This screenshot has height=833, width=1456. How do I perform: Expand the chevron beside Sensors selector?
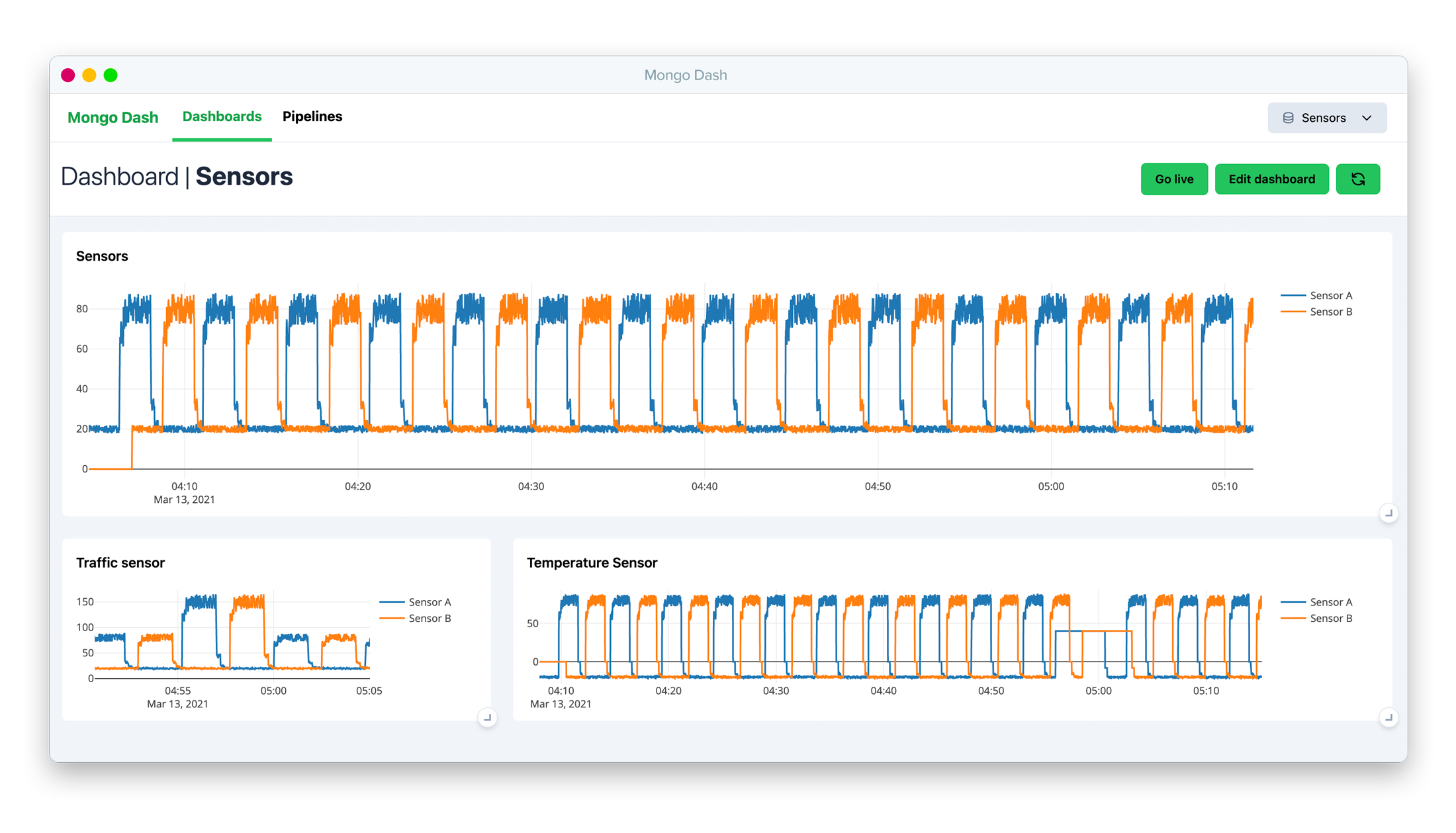click(1367, 118)
